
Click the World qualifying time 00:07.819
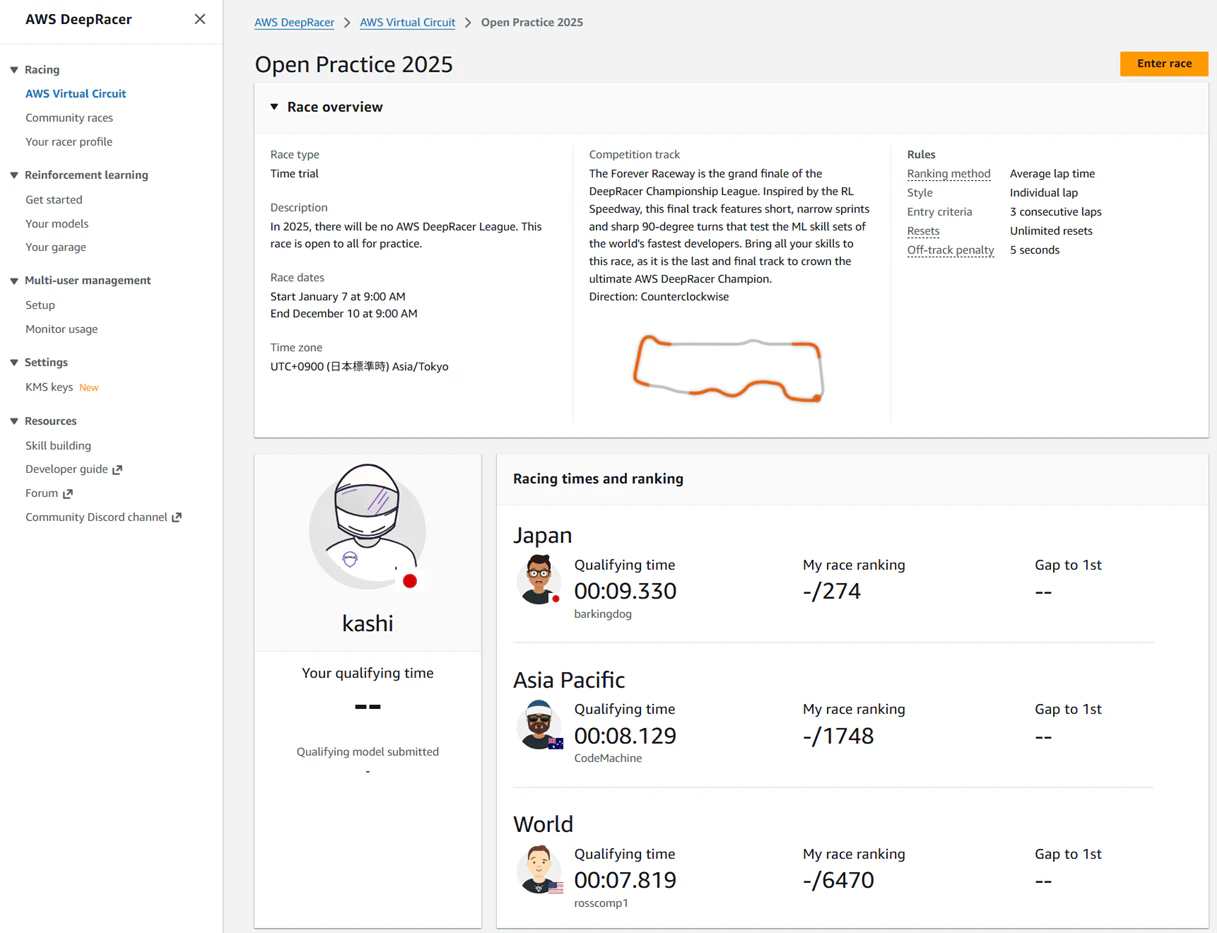tap(625, 880)
